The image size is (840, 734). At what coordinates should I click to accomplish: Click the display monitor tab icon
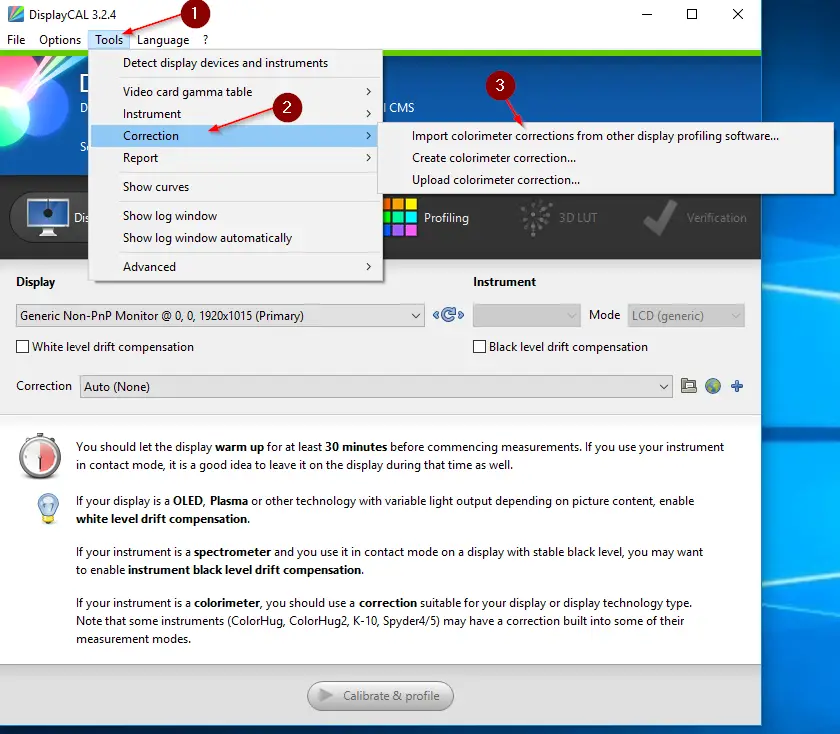click(x=48, y=217)
